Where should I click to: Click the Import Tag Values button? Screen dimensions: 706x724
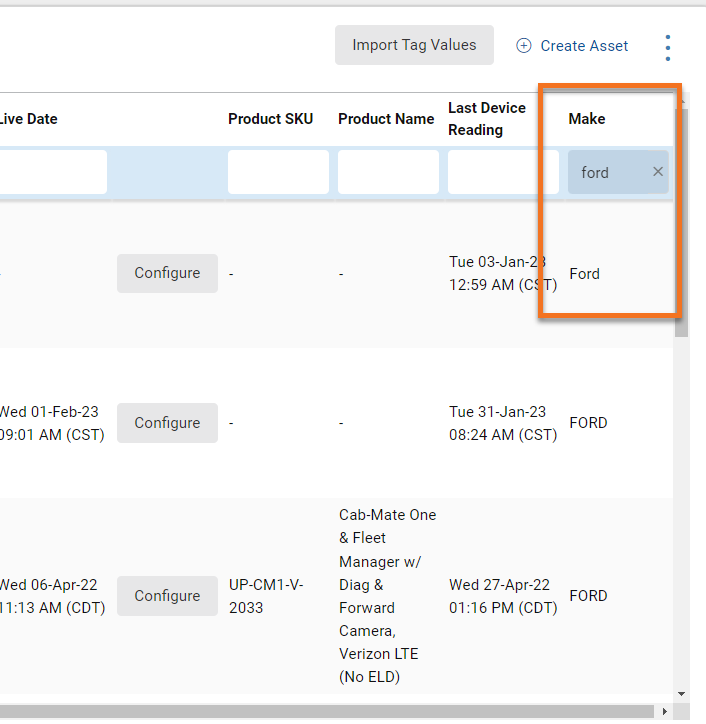414,45
